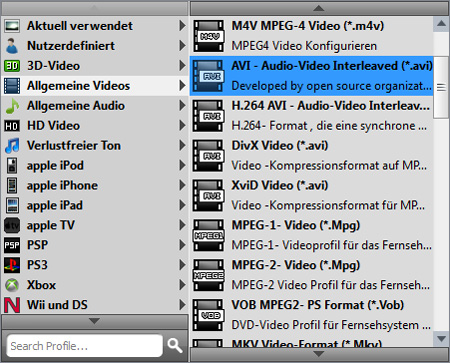Open the apple TV category

click(95, 225)
